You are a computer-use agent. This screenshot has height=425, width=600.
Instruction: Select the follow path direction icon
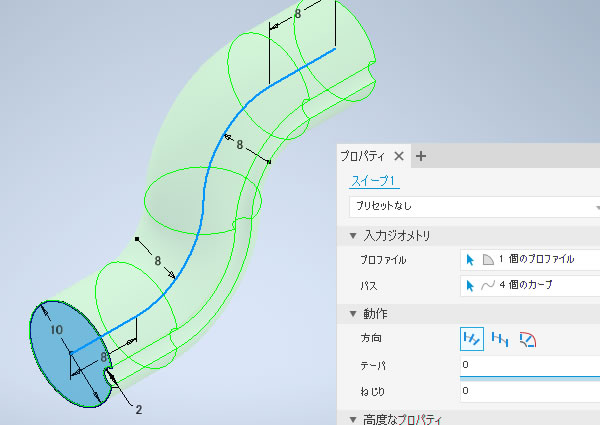[x=471, y=339]
